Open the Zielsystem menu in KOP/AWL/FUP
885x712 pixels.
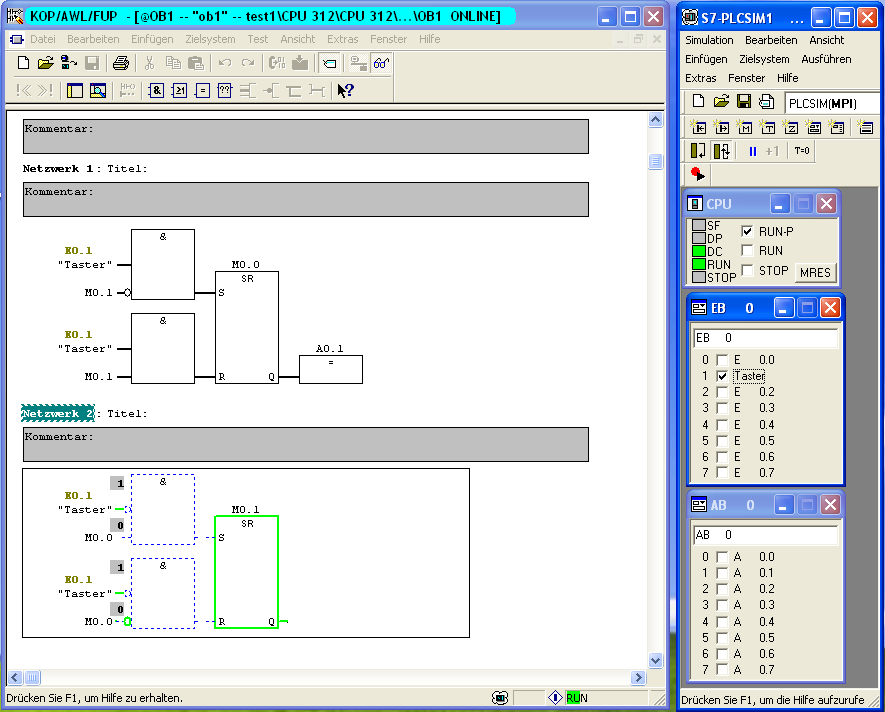210,39
